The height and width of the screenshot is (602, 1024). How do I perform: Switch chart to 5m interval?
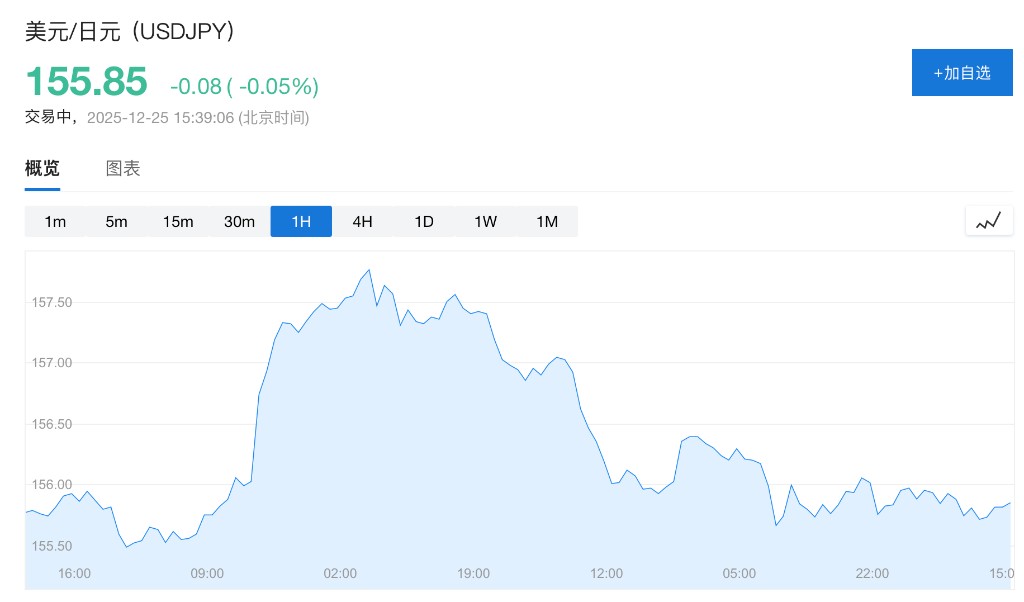point(117,221)
